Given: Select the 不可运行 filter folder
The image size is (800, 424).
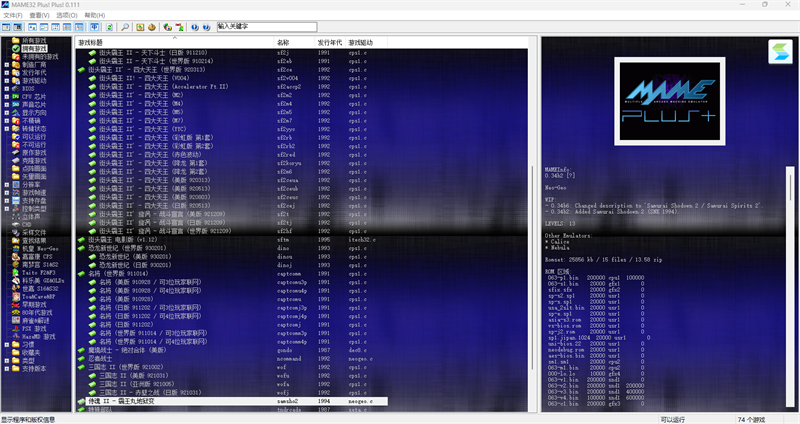Looking at the screenshot, I should click(34, 145).
